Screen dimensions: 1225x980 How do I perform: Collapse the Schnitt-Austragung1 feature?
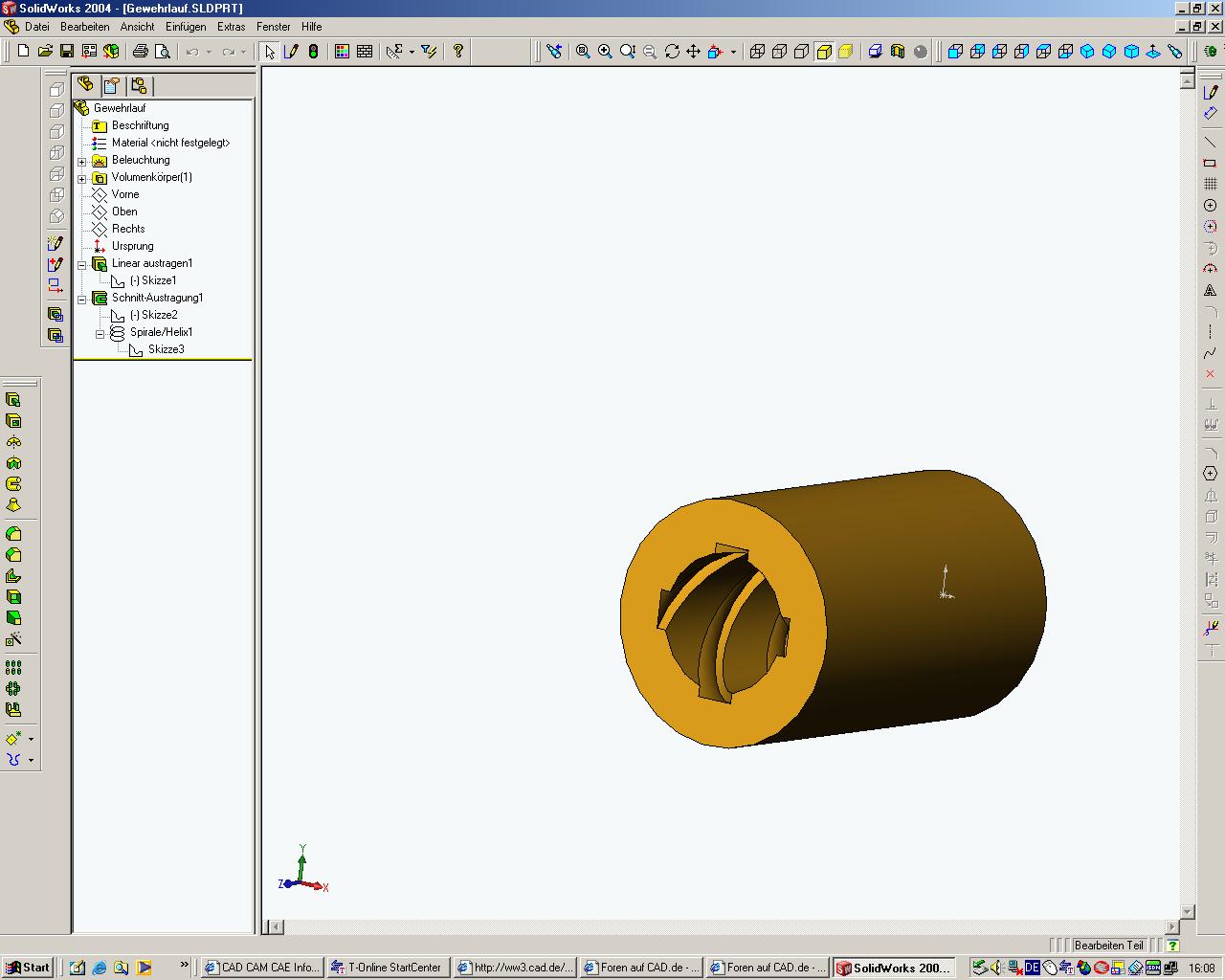(82, 299)
